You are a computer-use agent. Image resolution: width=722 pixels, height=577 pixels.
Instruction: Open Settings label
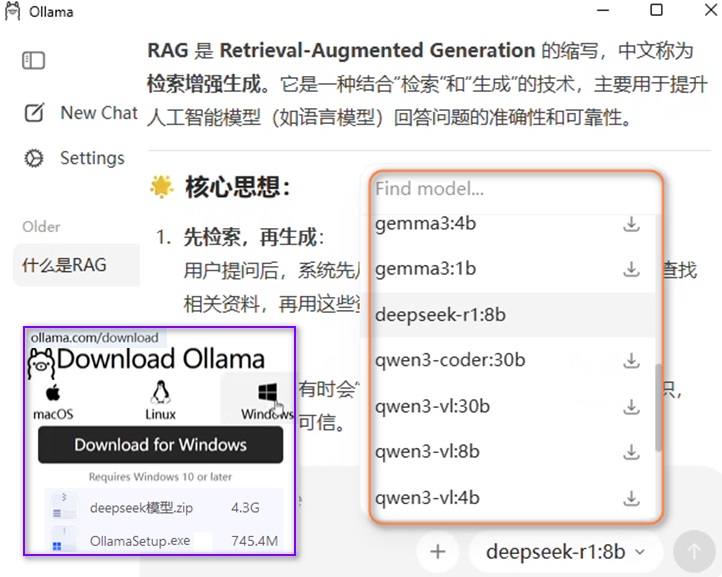[x=92, y=158]
